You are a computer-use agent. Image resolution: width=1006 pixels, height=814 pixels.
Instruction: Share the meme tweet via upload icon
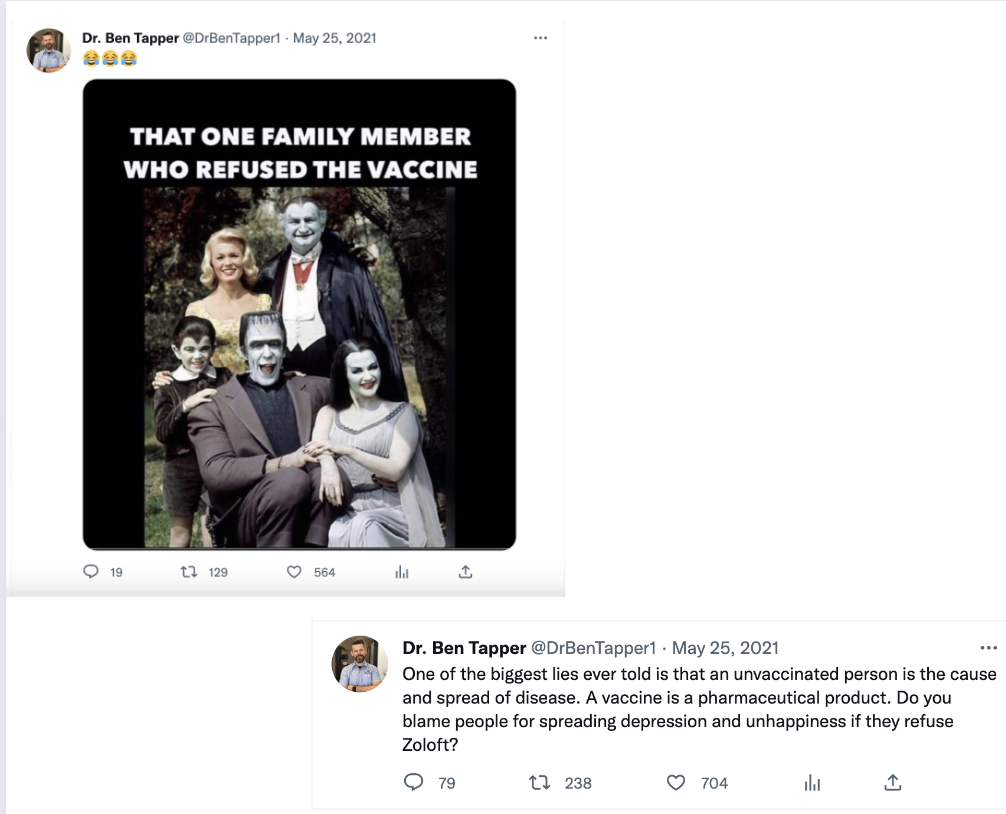pyautogui.click(x=465, y=571)
